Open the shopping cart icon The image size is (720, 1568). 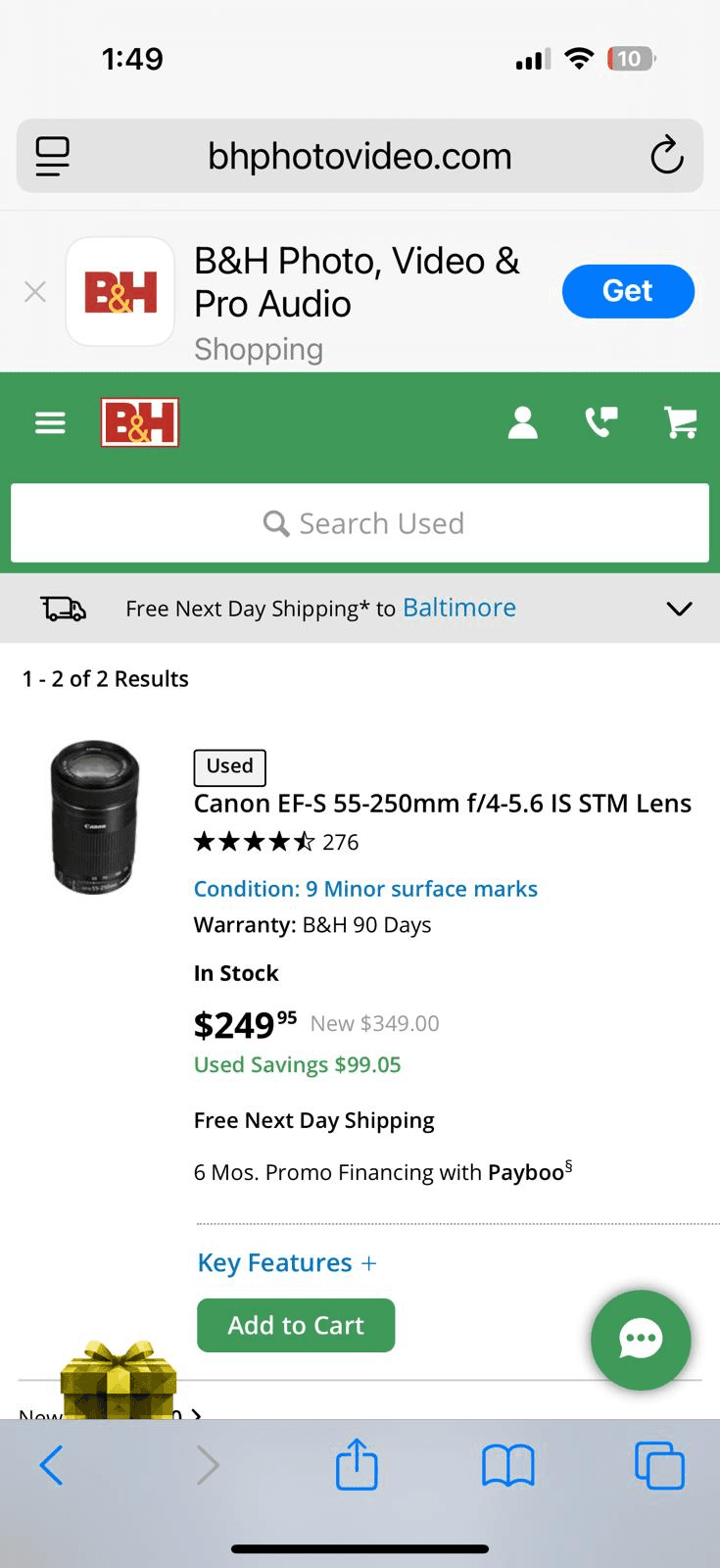tap(681, 422)
